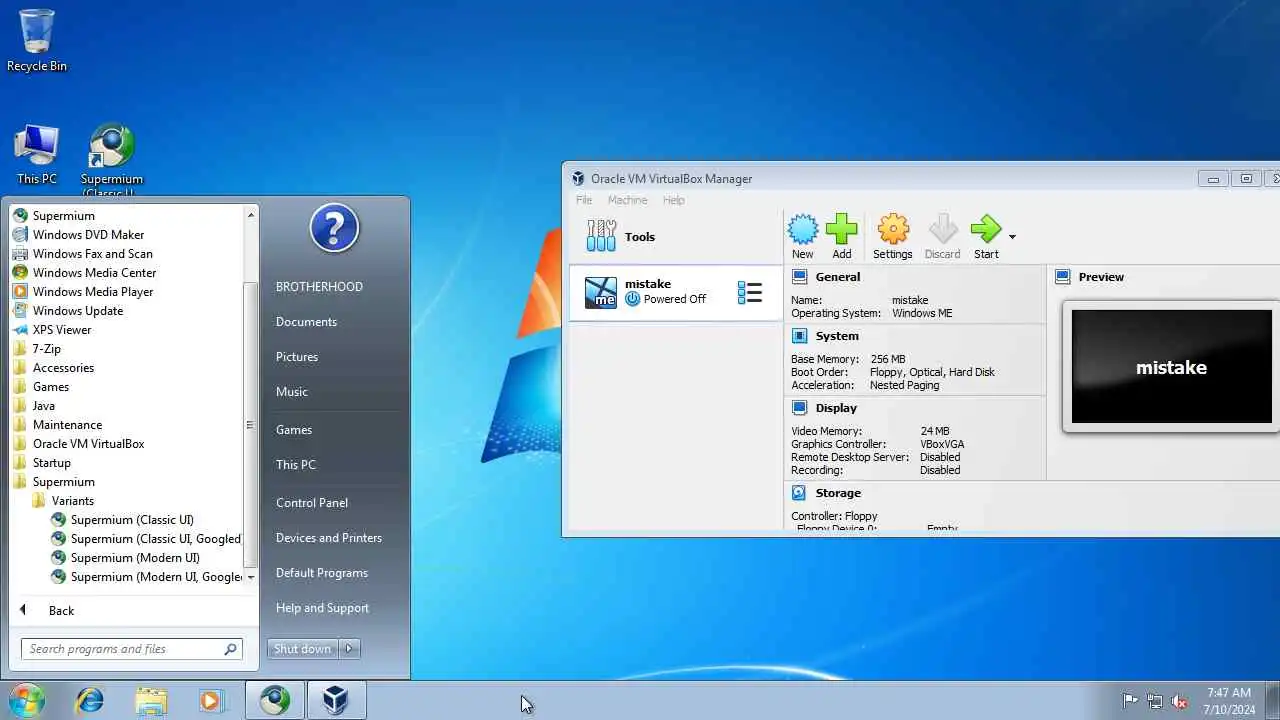Click the Search programs and files field

[x=131, y=649]
